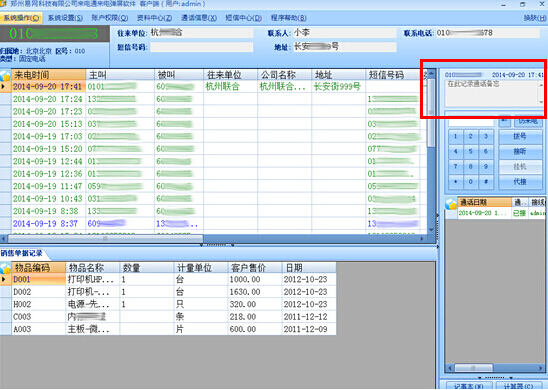Tap the # key on dial pad
This screenshot has width=548, height=390.
486,182
